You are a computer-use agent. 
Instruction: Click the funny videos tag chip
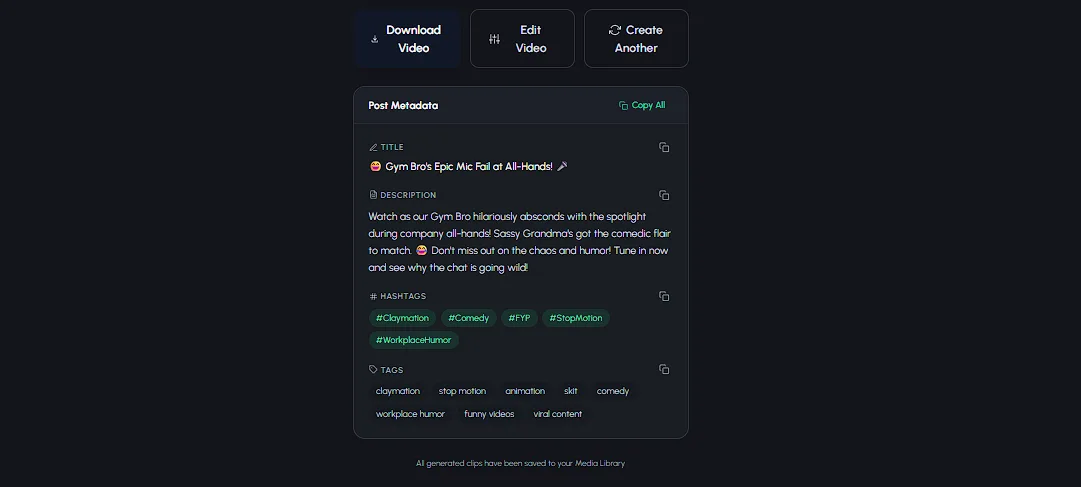[x=489, y=414]
